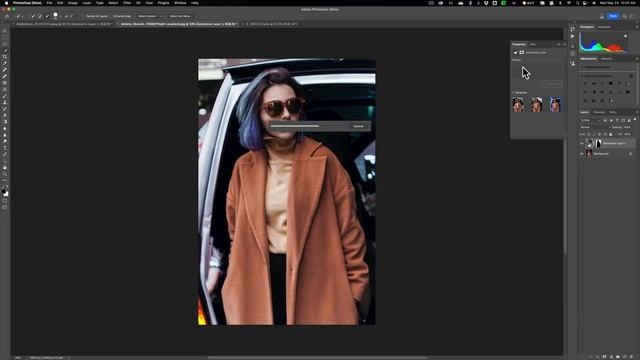The height and width of the screenshot is (360, 640).
Task: Click the Select and Mask button
Action: pyautogui.click(x=180, y=16)
